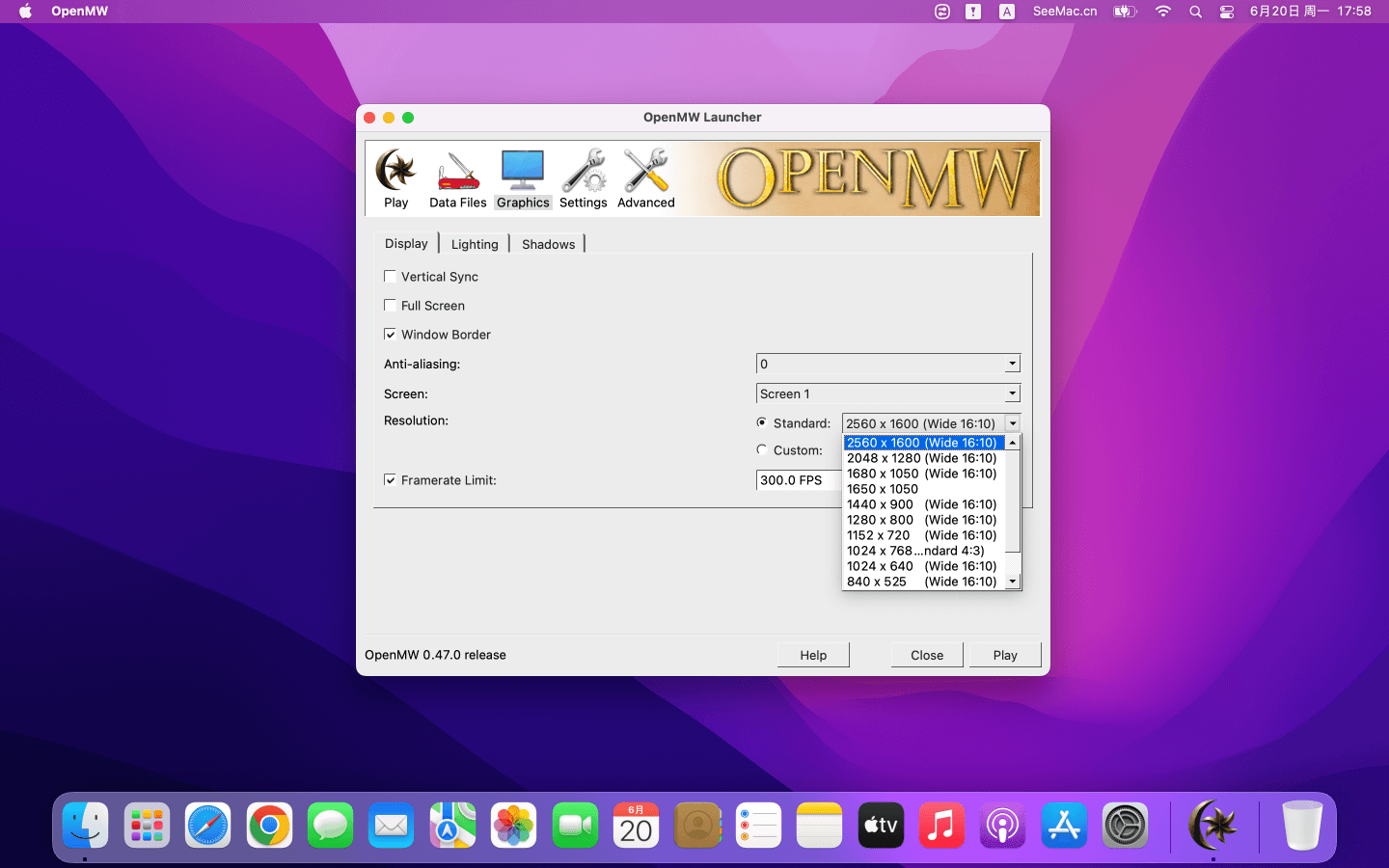Open the Apple menu
This screenshot has width=1389, height=868.
pos(26,12)
